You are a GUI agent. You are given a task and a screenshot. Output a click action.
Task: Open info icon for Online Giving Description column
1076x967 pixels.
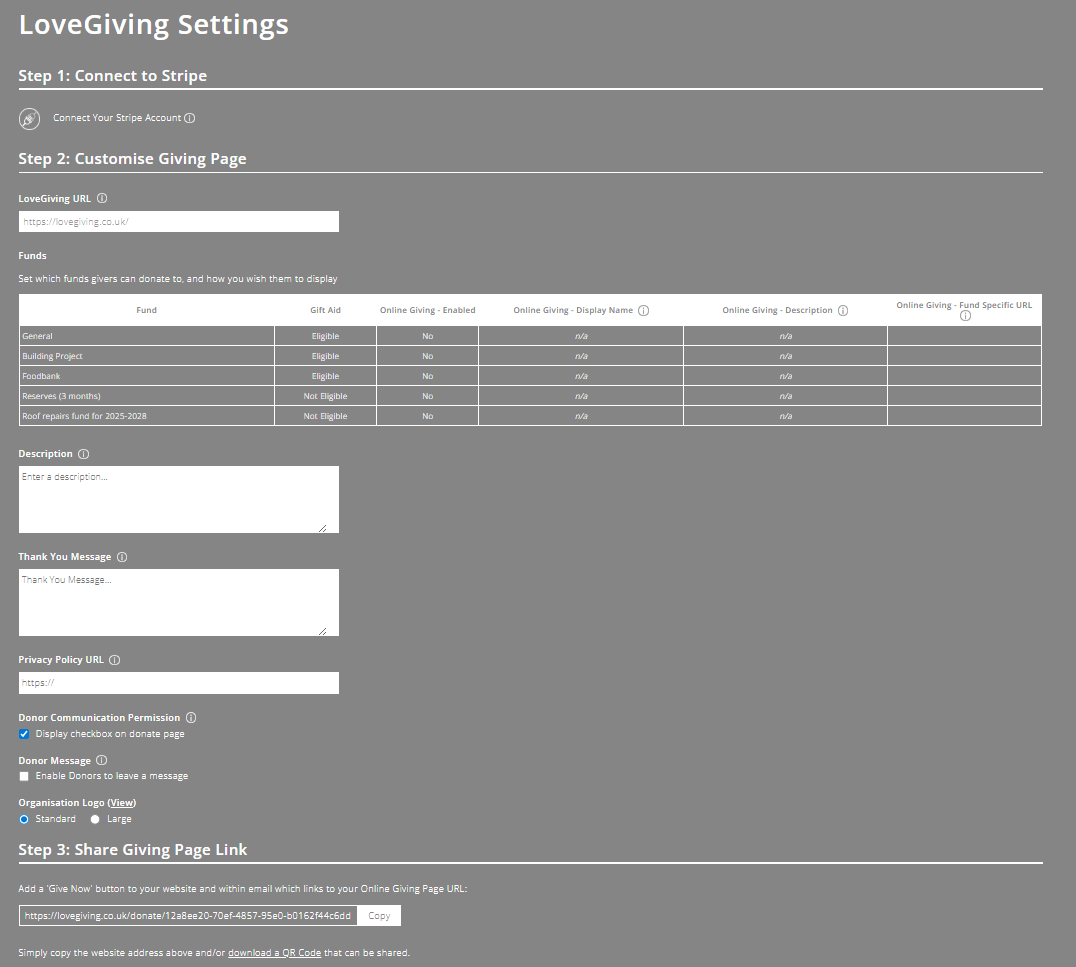point(843,310)
